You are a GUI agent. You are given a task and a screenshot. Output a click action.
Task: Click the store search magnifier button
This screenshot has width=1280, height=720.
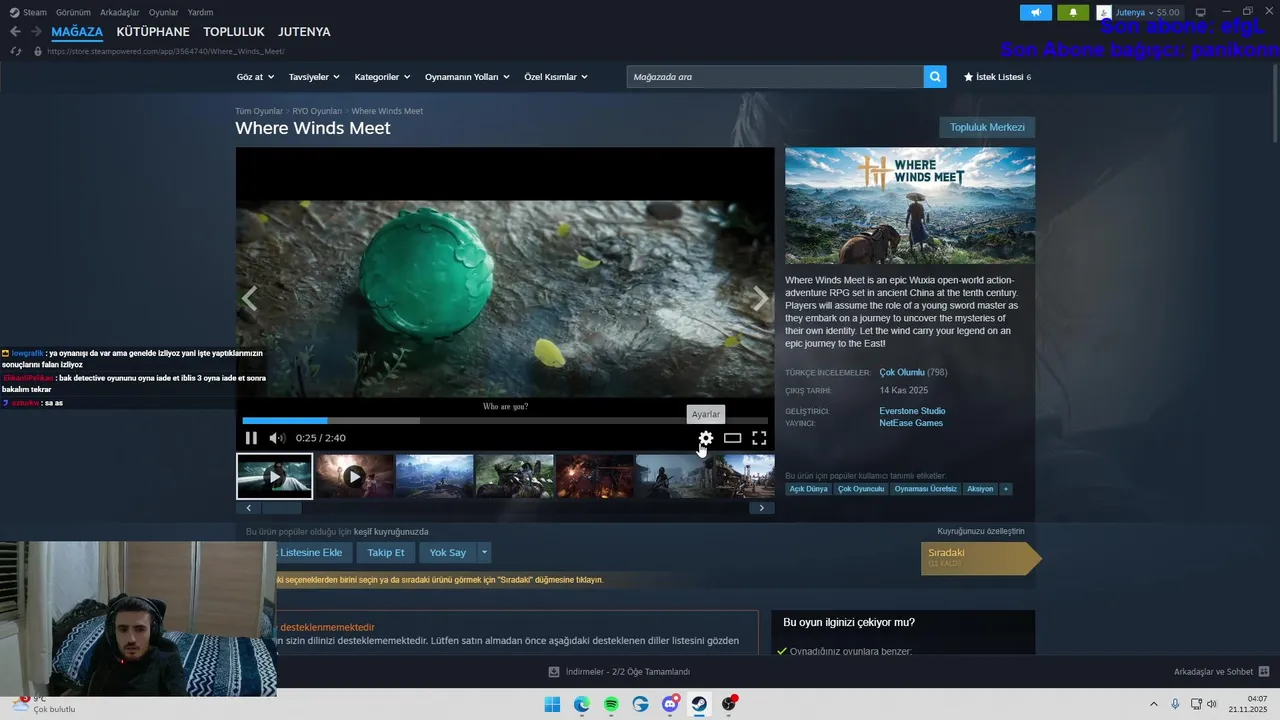pos(935,77)
